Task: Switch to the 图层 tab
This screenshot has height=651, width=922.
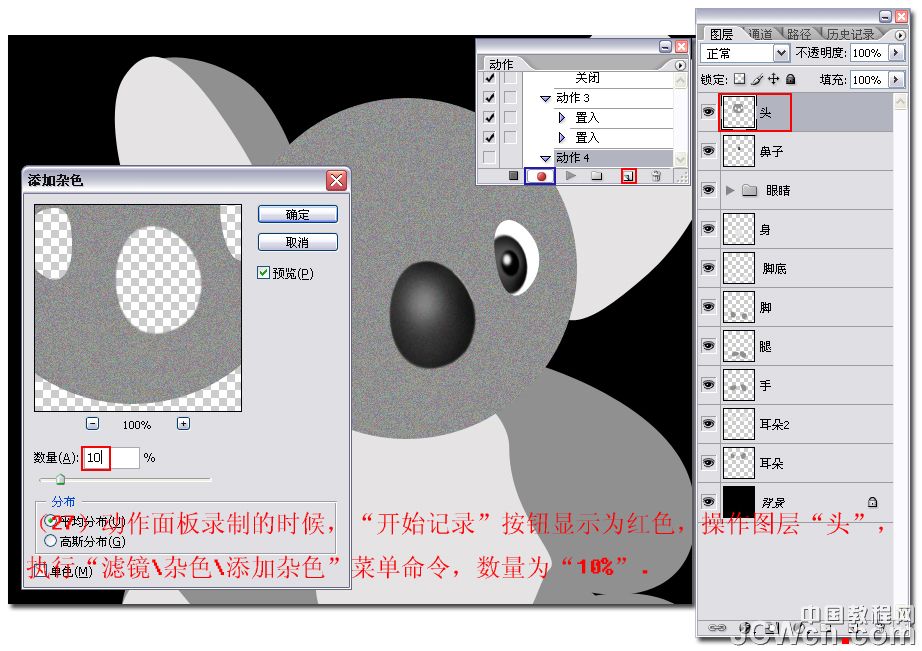Action: pos(721,35)
